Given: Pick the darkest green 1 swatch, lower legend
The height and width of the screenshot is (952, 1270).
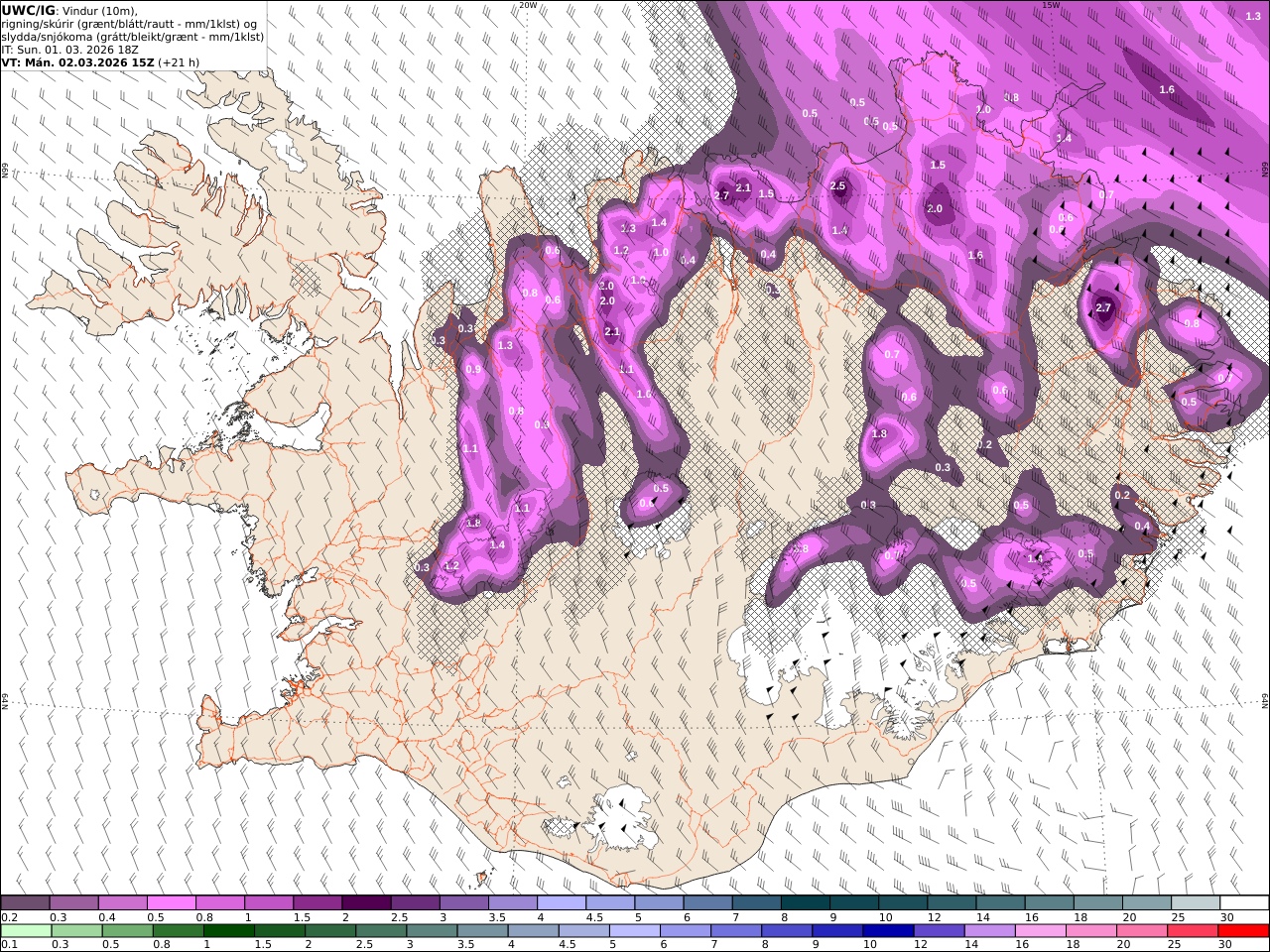Looking at the screenshot, I should [x=228, y=930].
